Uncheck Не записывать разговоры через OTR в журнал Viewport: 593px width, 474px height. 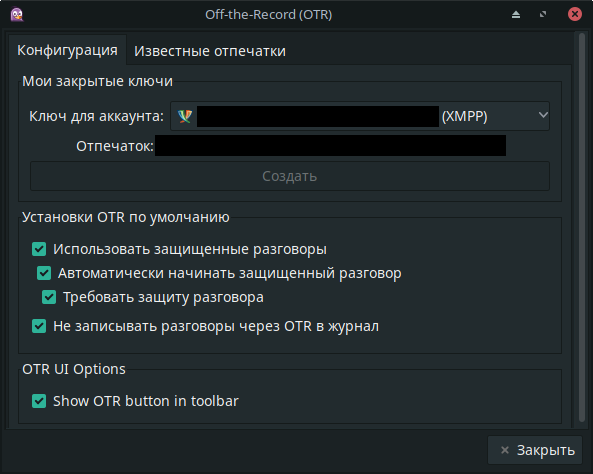click(39, 326)
